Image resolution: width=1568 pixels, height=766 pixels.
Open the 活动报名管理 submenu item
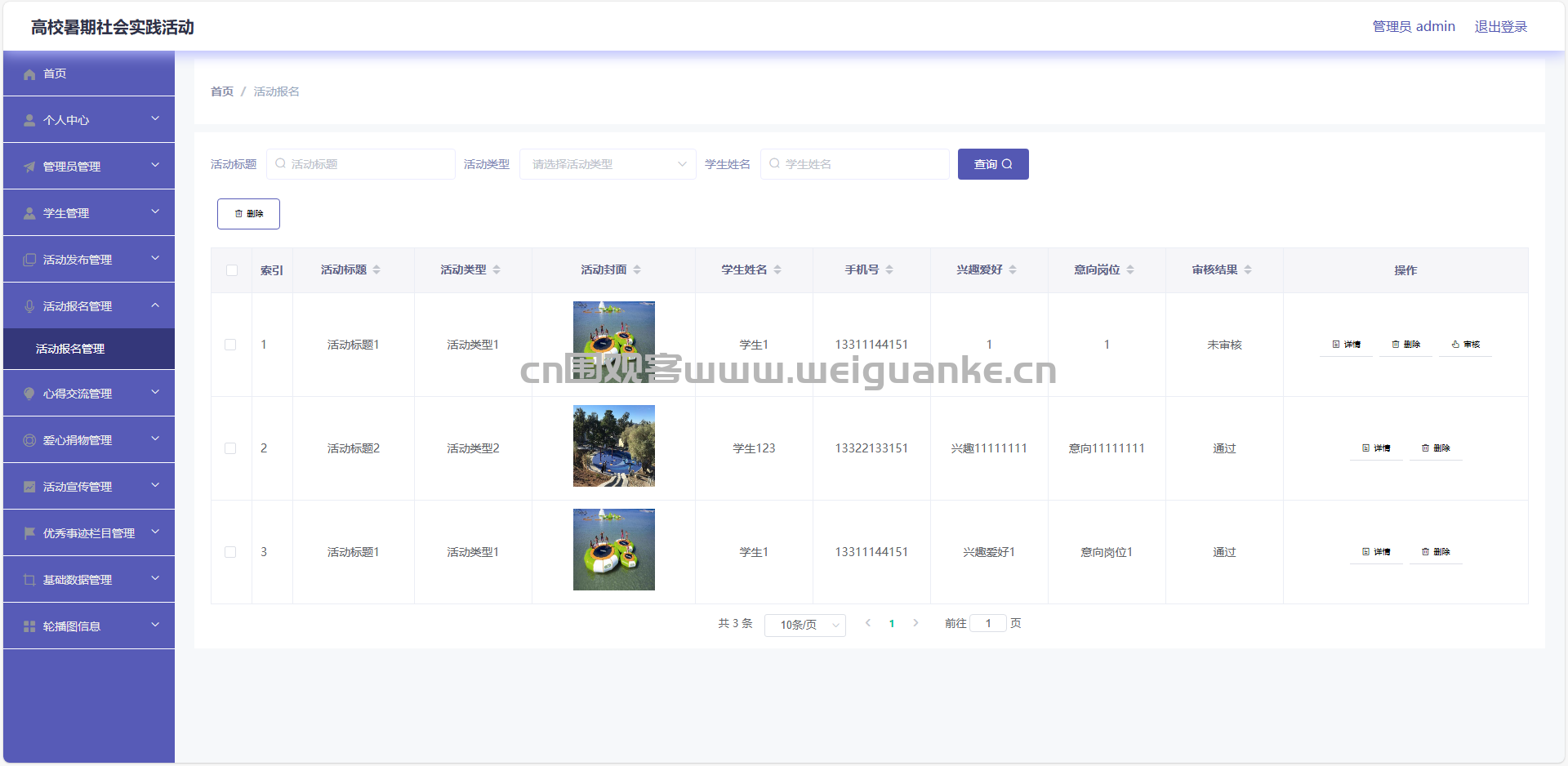[70, 349]
